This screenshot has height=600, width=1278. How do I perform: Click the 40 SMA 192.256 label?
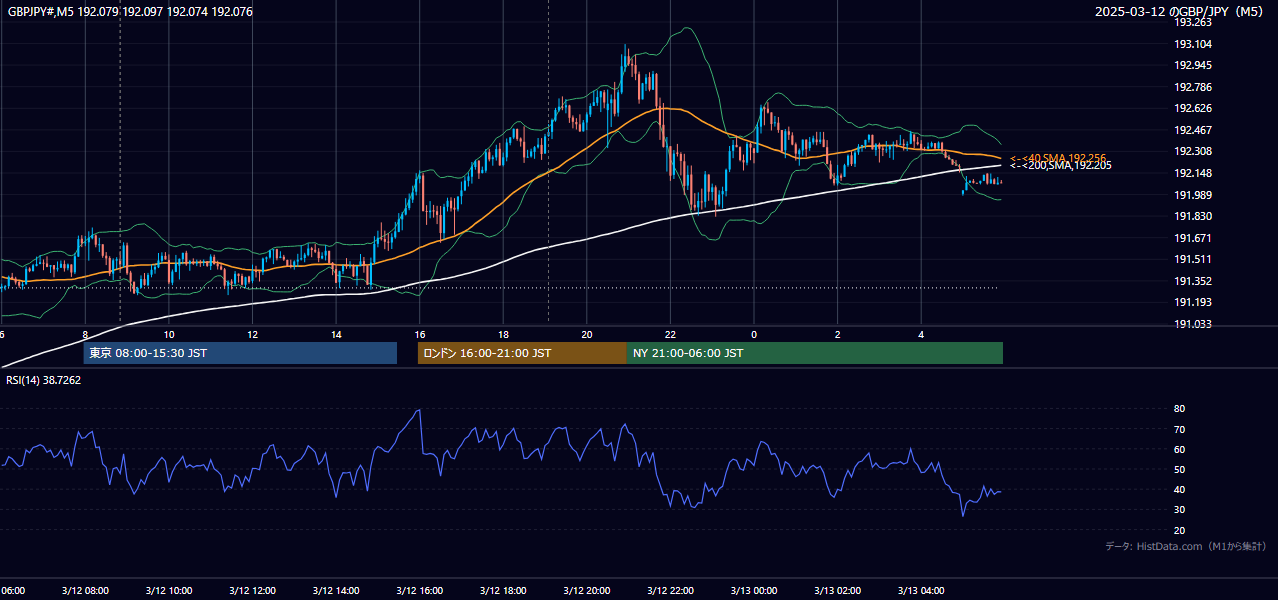[x=1058, y=158]
